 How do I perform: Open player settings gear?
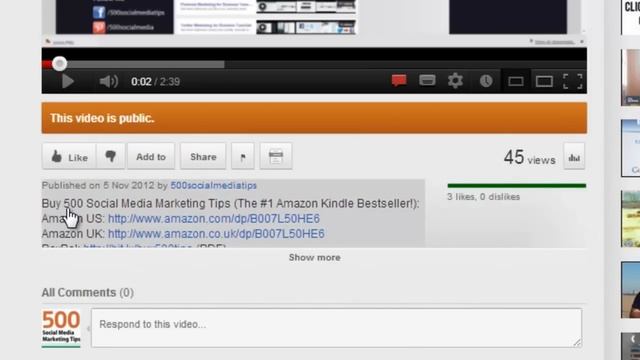tap(455, 81)
